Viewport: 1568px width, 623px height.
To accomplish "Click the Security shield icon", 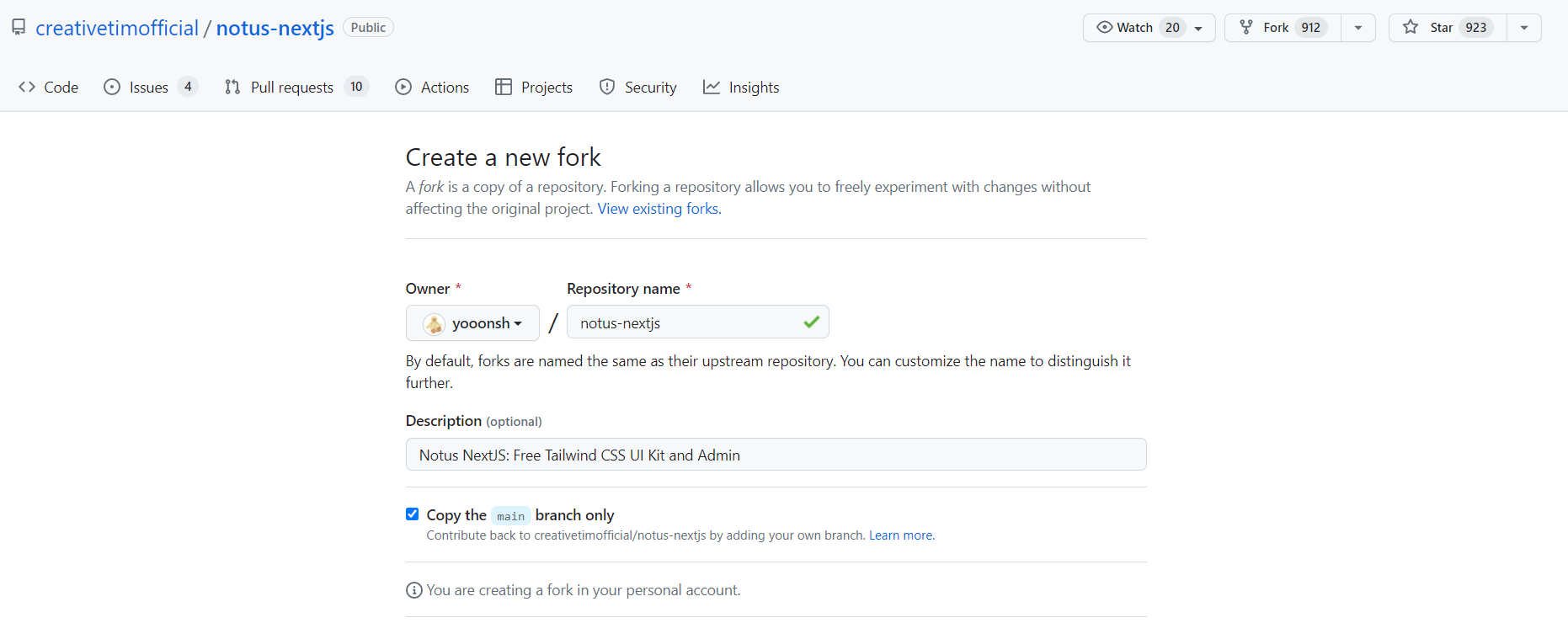I will (x=607, y=87).
